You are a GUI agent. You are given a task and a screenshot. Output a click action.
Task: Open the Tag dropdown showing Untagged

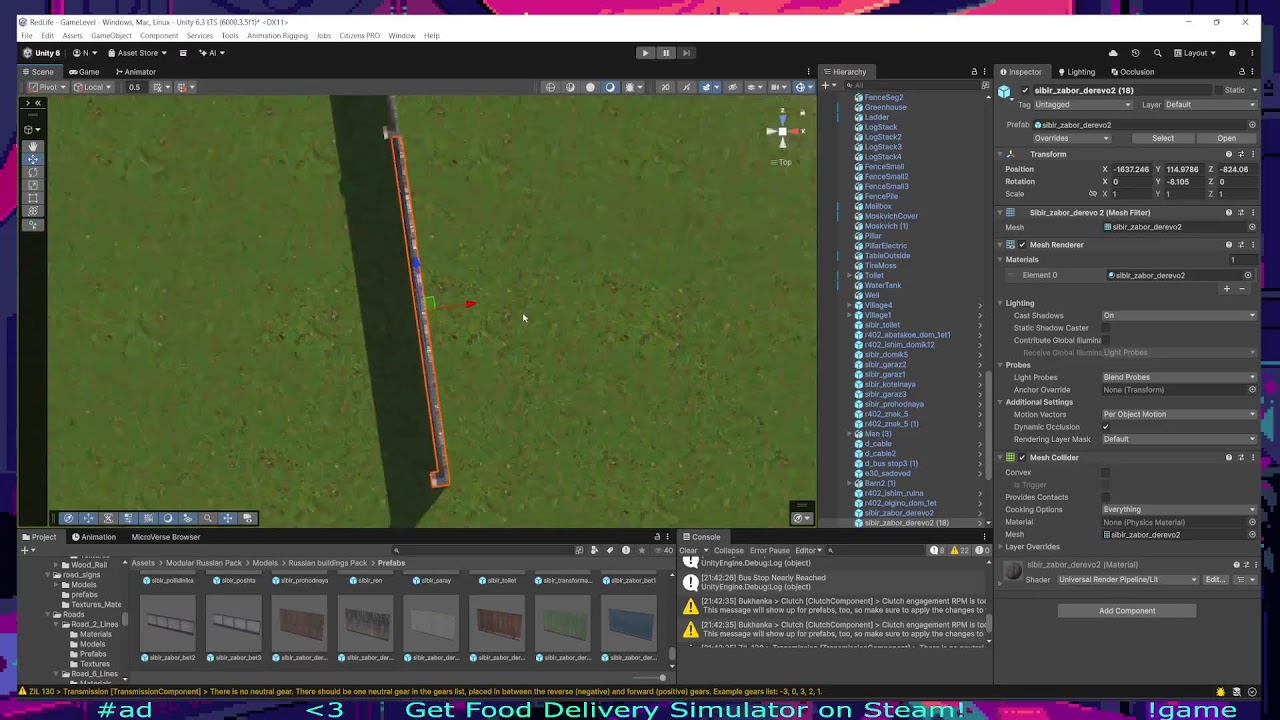coord(1082,105)
